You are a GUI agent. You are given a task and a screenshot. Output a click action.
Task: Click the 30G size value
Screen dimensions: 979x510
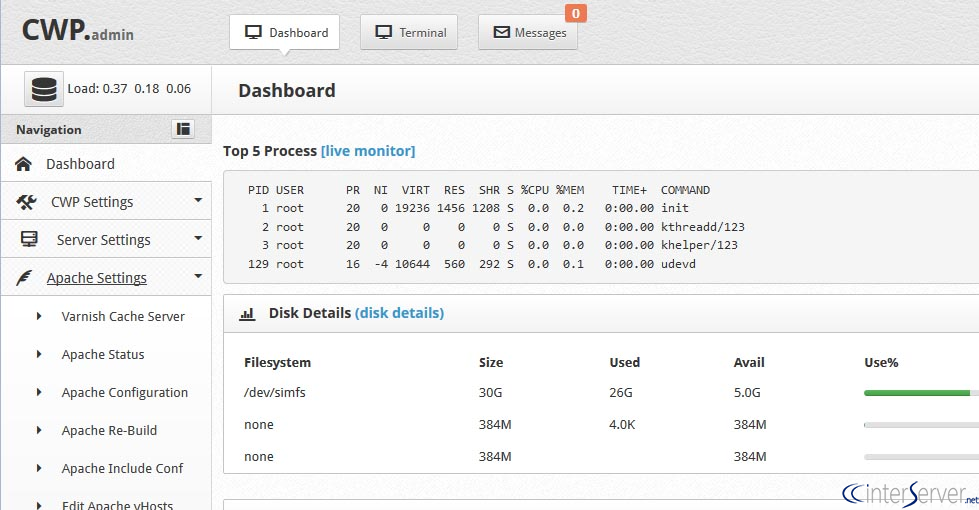(491, 393)
